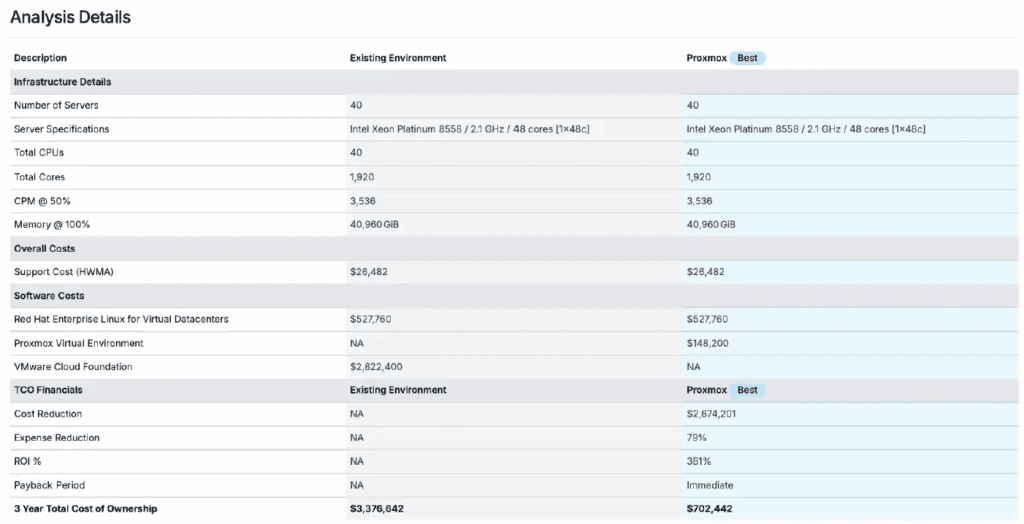
Task: Select the 79% Expense Reduction value
Action: (696, 438)
